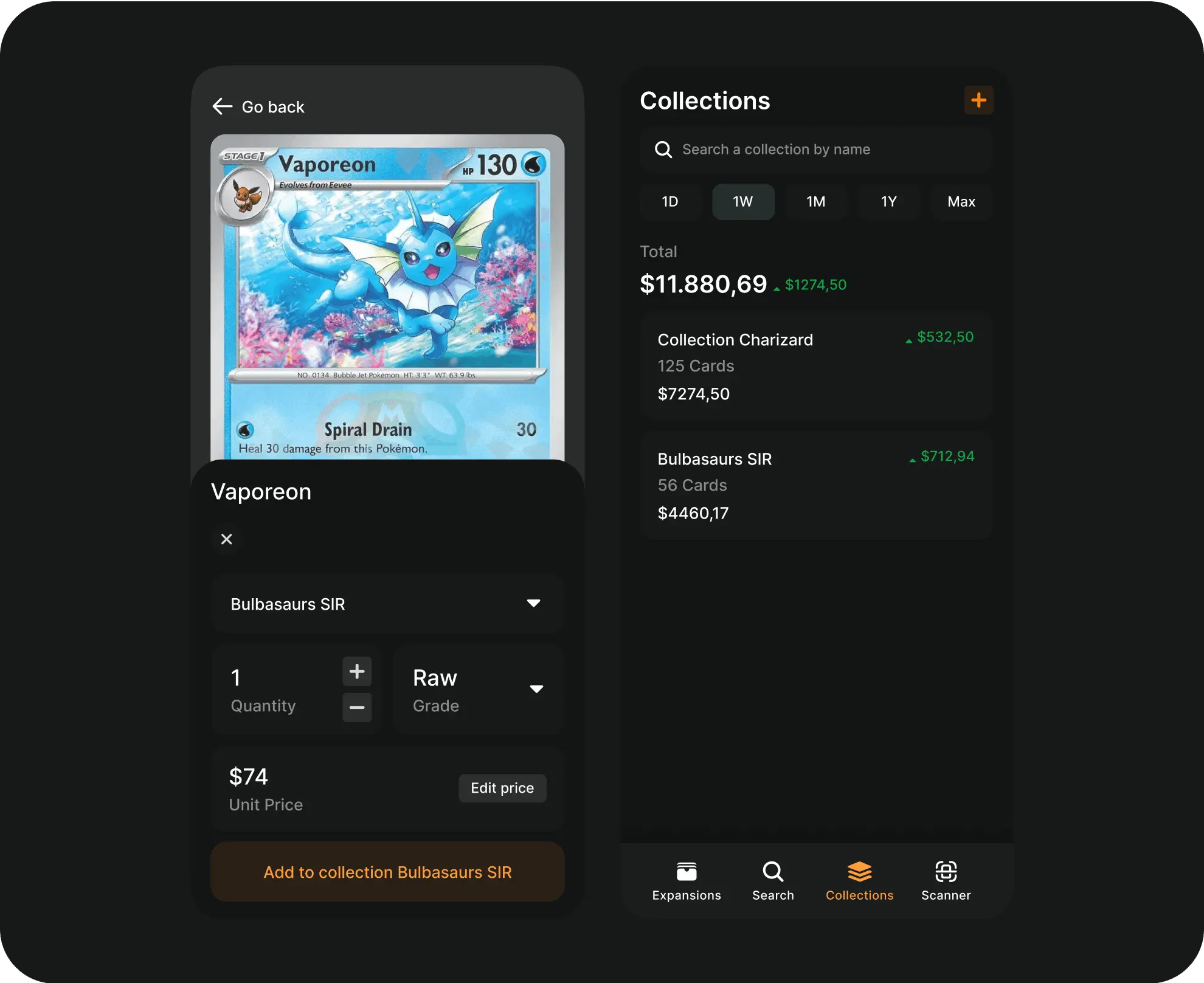Close the Vaporeon card details with the X icon
This screenshot has width=1204, height=983.
pos(226,539)
